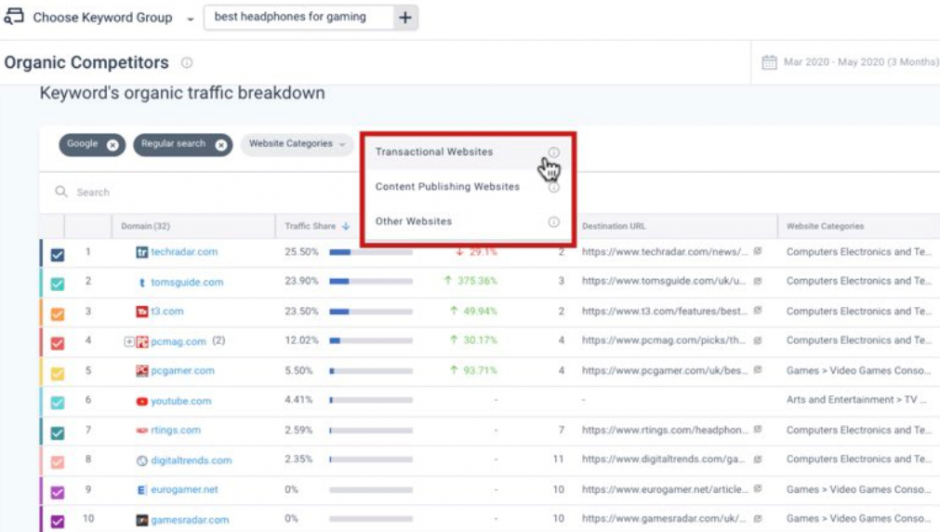Click the tomsguide.com traffic share bar
This screenshot has height=532, width=940.
click(371, 281)
